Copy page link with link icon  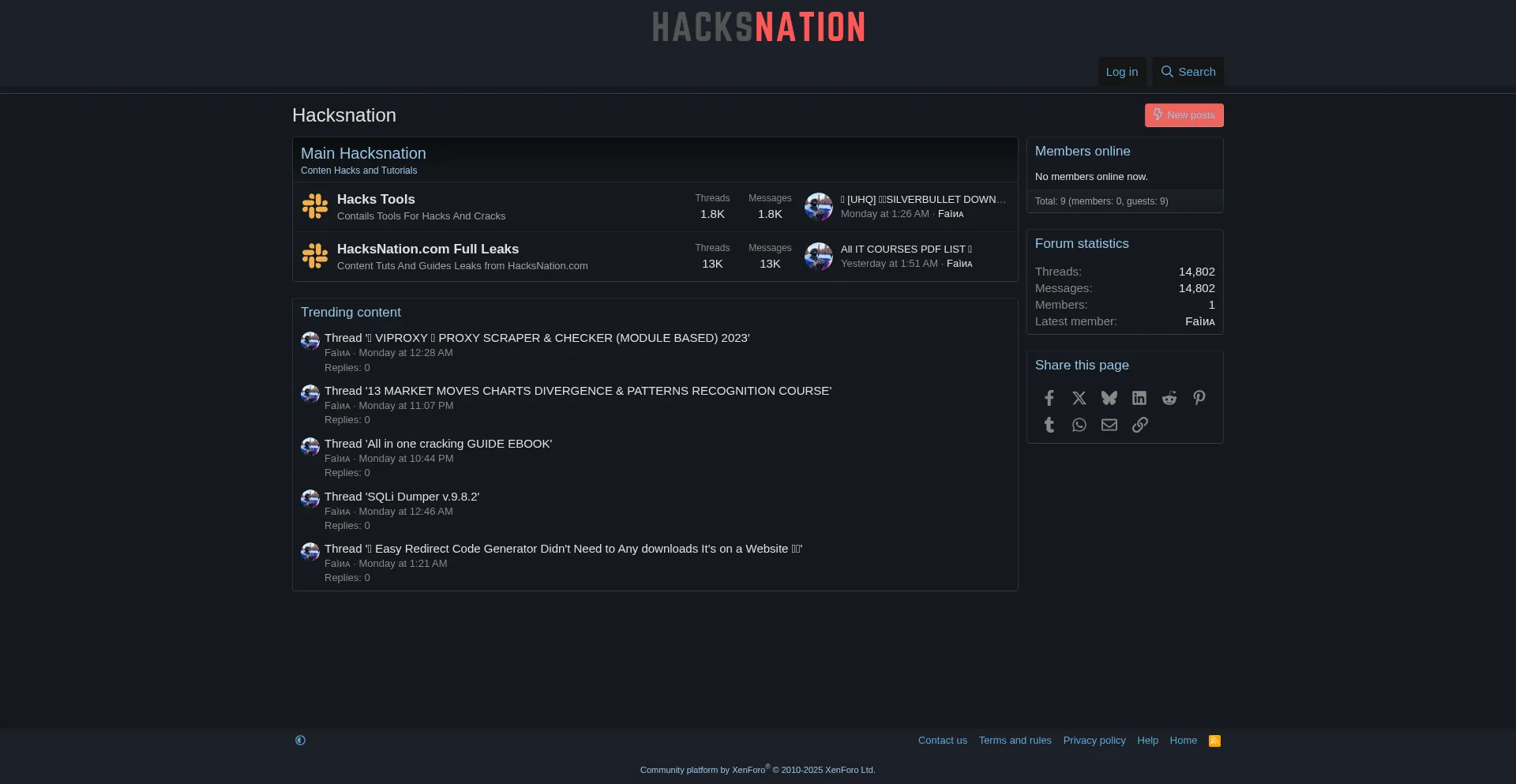click(1139, 425)
